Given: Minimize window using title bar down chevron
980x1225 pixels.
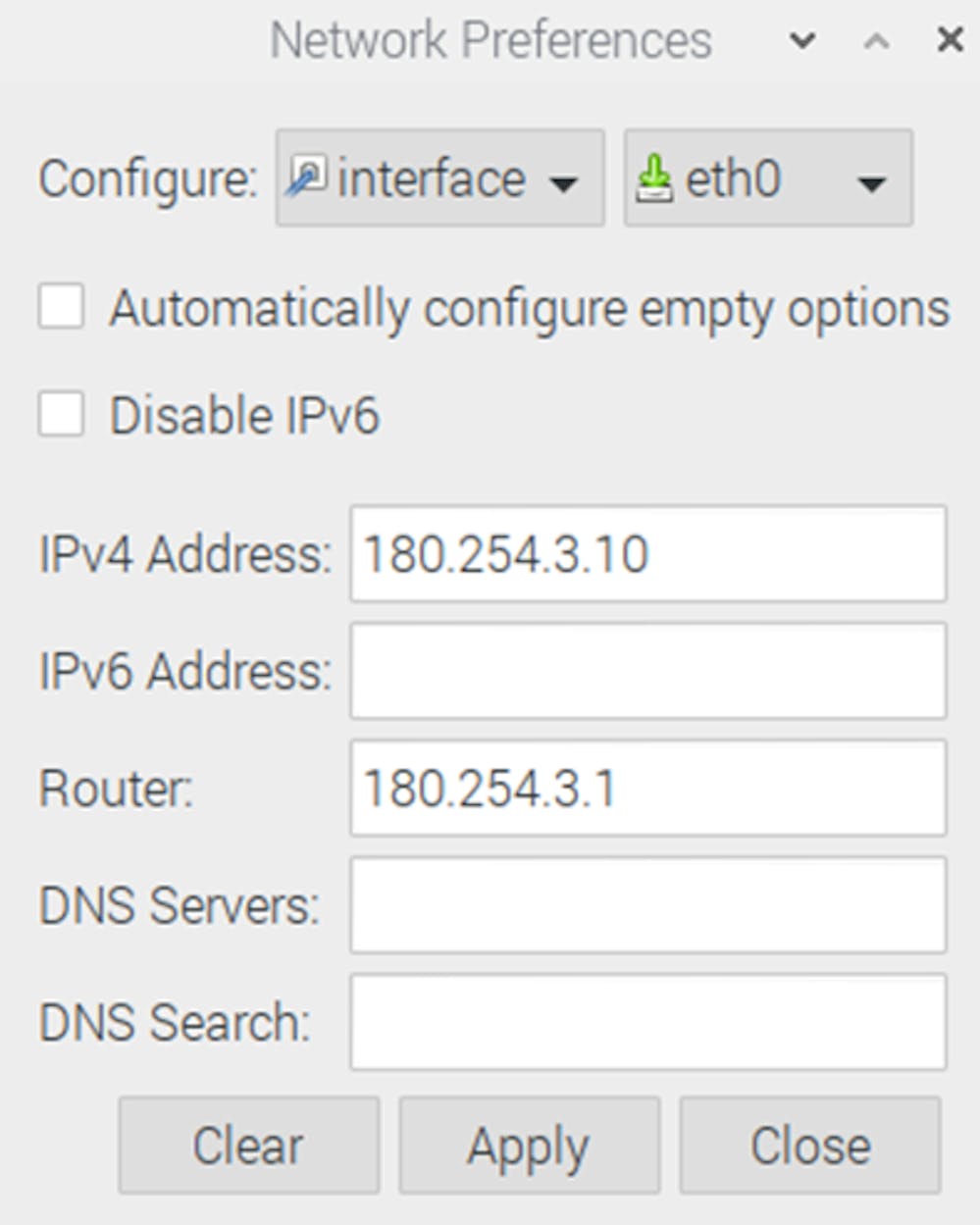Looking at the screenshot, I should (802, 40).
